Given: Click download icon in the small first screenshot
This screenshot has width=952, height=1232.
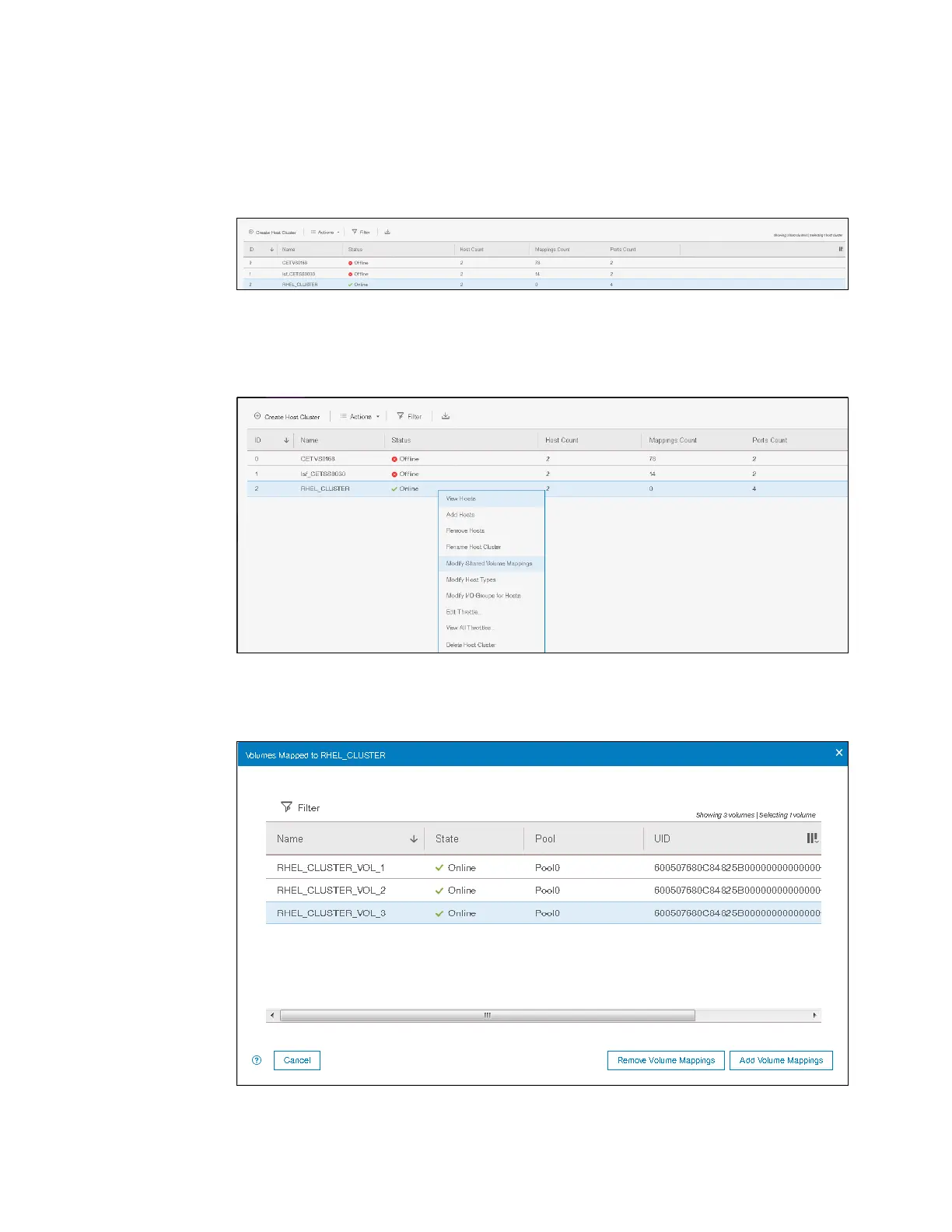Looking at the screenshot, I should 387,232.
